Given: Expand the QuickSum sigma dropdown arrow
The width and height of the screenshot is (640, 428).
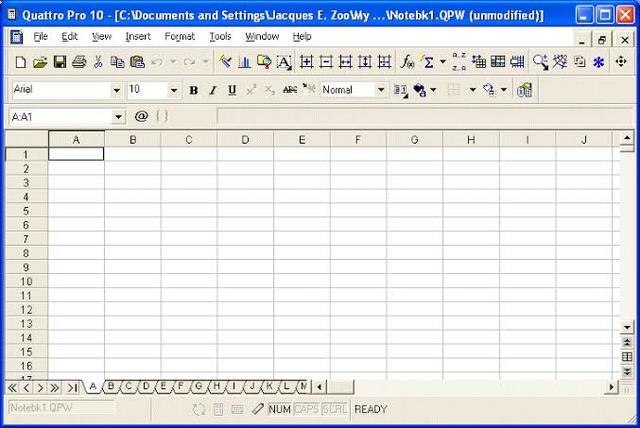Looking at the screenshot, I should 443,62.
